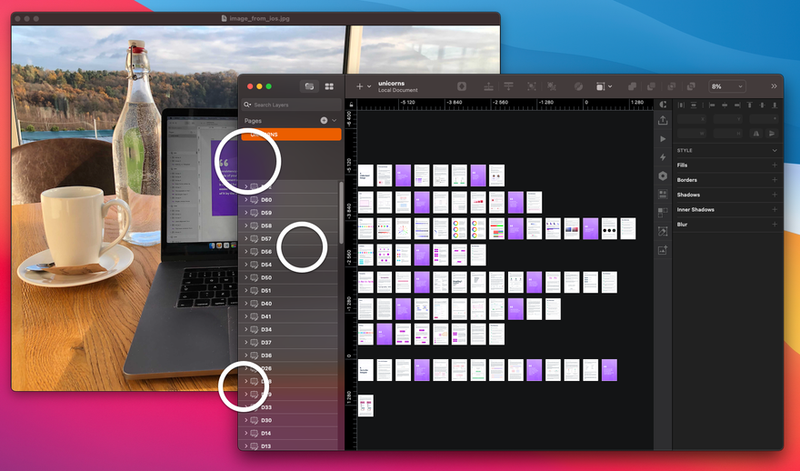The height and width of the screenshot is (471, 800).
Task: Click the hexagon symbol icon
Action: coord(662,176)
